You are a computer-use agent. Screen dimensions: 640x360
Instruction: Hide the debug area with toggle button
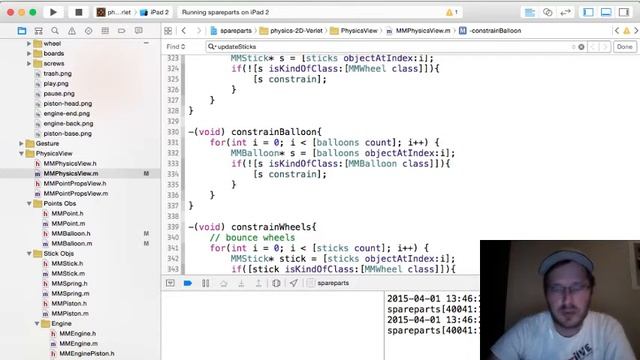pos(170,283)
